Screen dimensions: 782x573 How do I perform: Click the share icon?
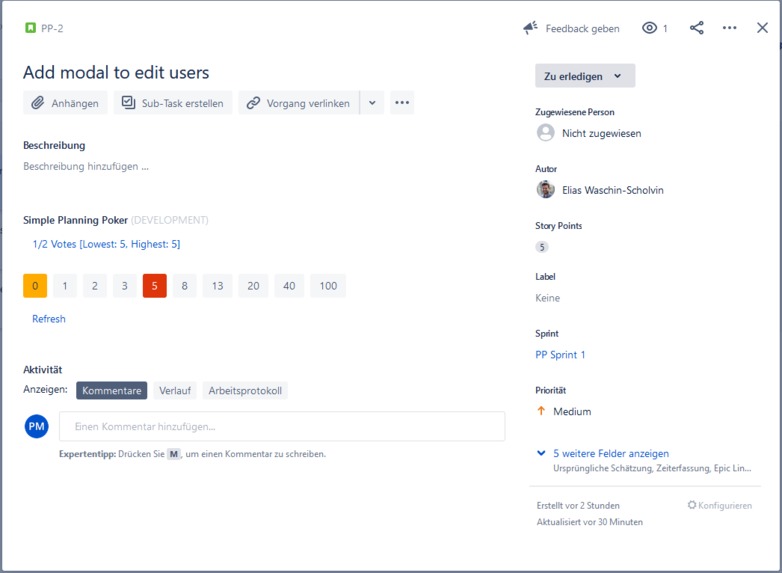coord(697,28)
